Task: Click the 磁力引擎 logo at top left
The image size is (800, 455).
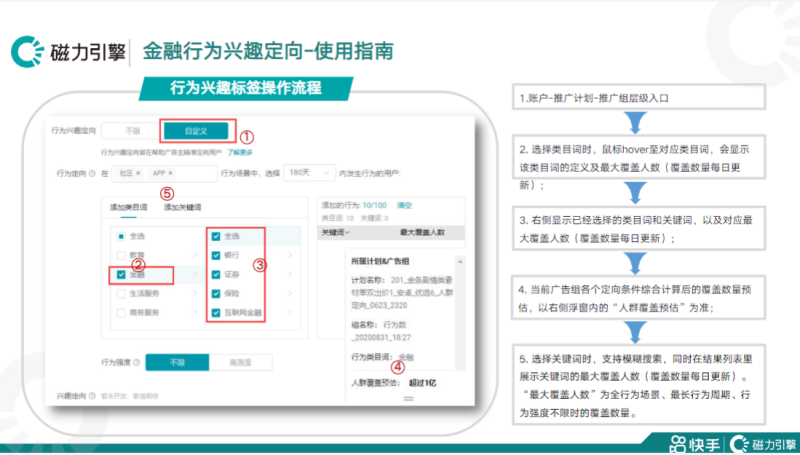Action: pos(68,52)
